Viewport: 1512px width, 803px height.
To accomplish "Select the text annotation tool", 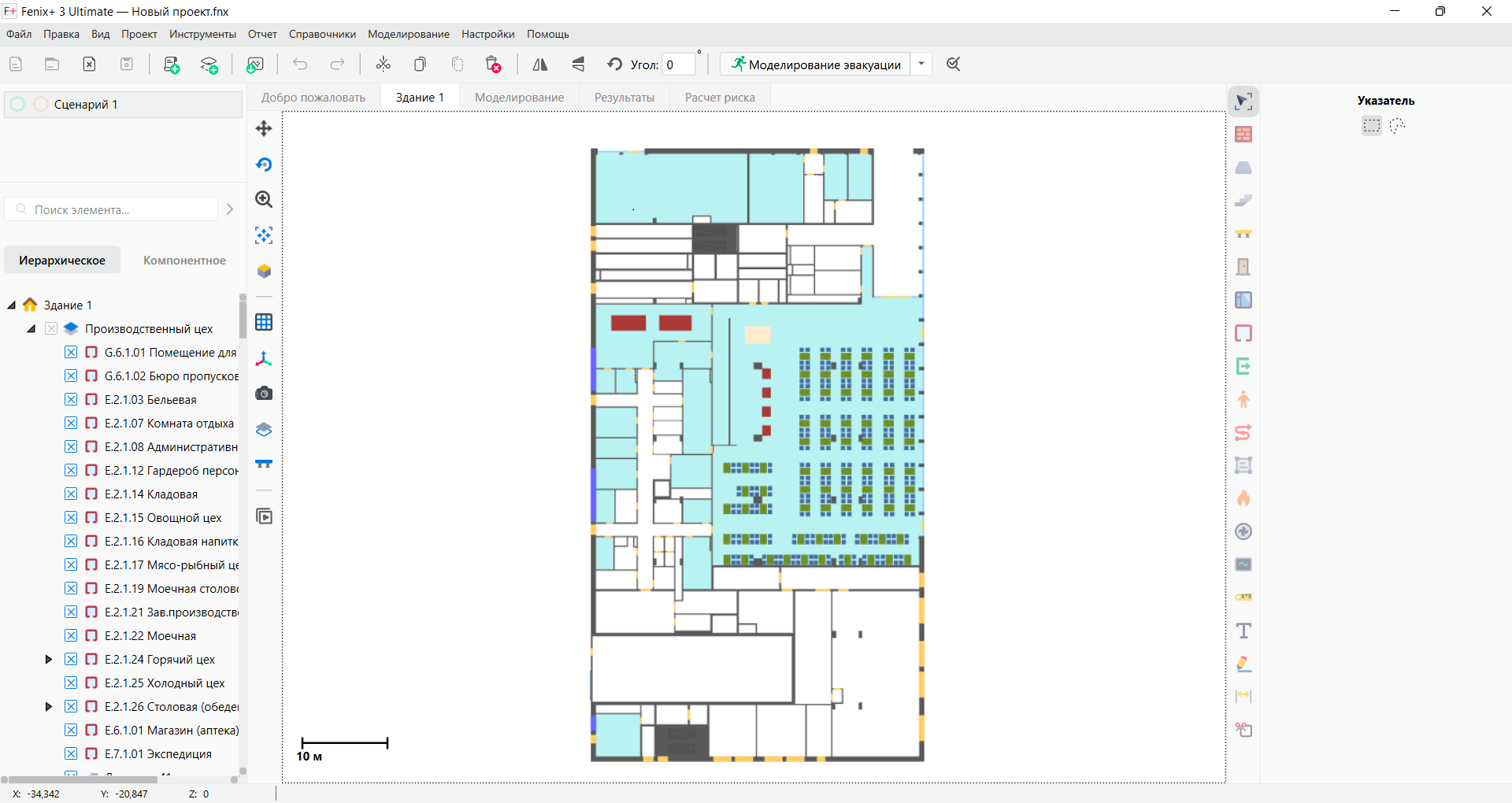I will 1243,631.
